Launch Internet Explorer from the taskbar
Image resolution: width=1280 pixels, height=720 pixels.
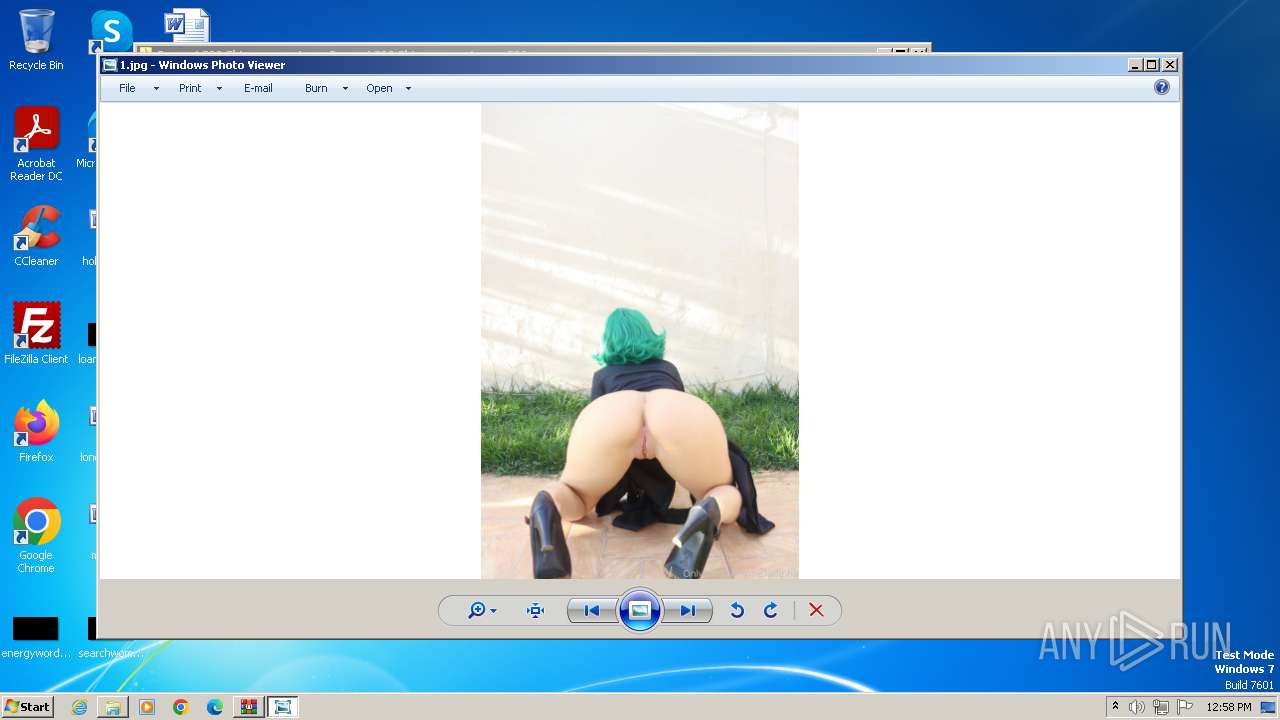pyautogui.click(x=79, y=707)
